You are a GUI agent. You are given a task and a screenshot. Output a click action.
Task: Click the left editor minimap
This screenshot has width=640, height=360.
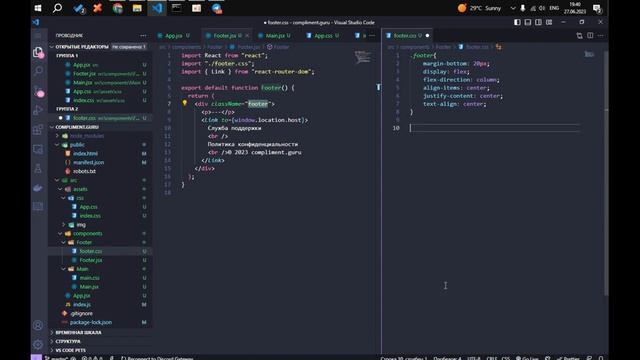point(363,57)
